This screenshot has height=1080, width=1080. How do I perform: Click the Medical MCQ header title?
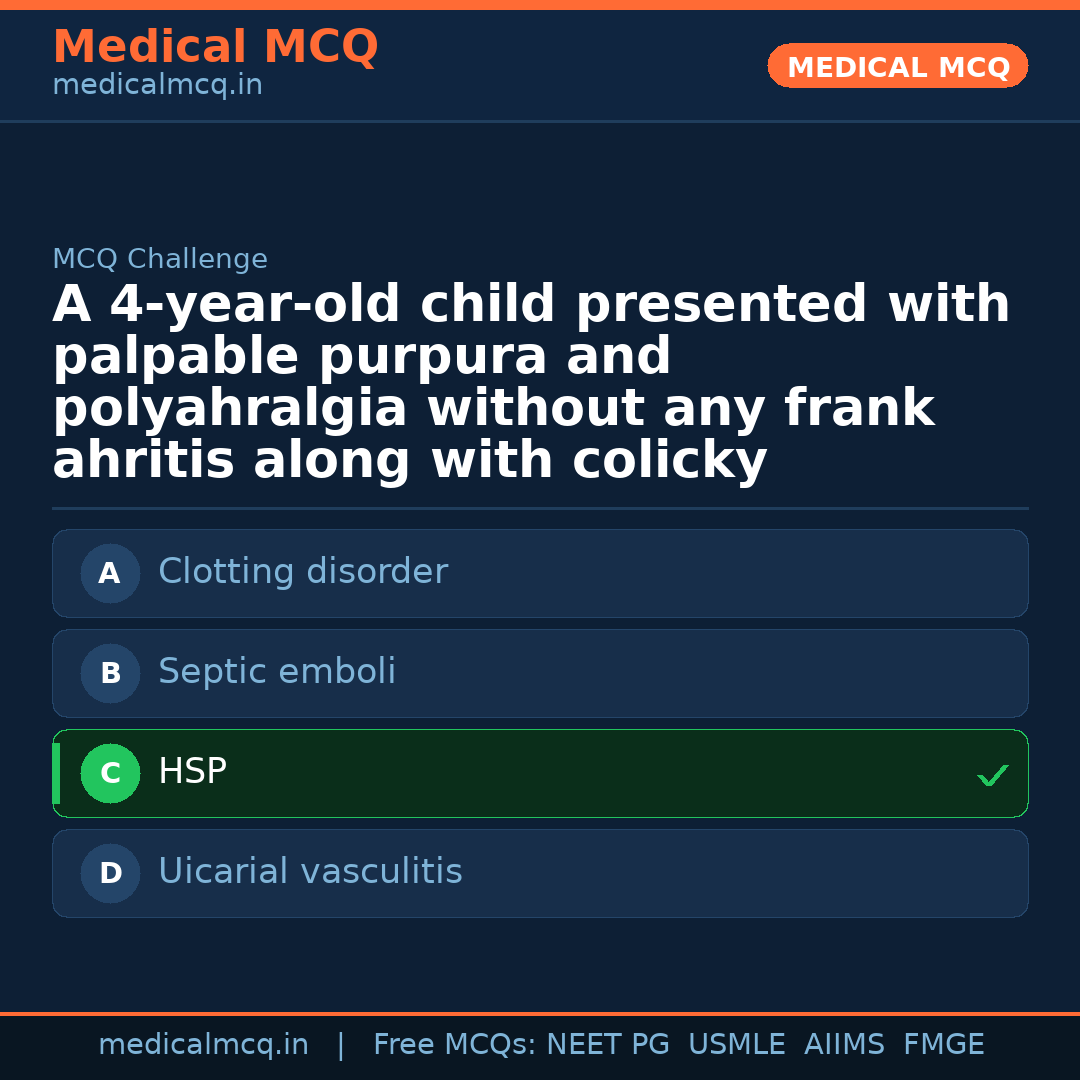coord(215,47)
